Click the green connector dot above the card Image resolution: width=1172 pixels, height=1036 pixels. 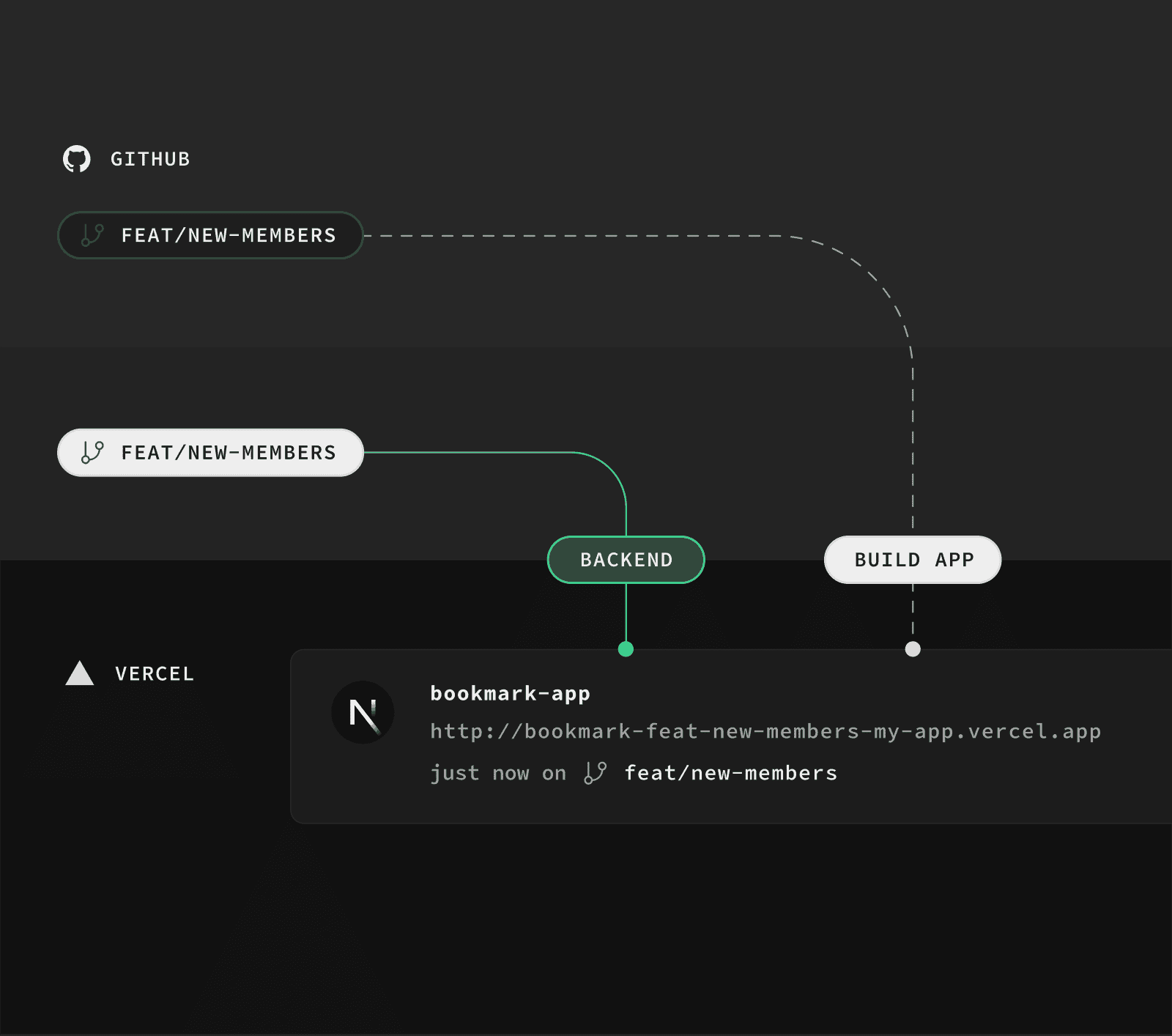point(625,648)
